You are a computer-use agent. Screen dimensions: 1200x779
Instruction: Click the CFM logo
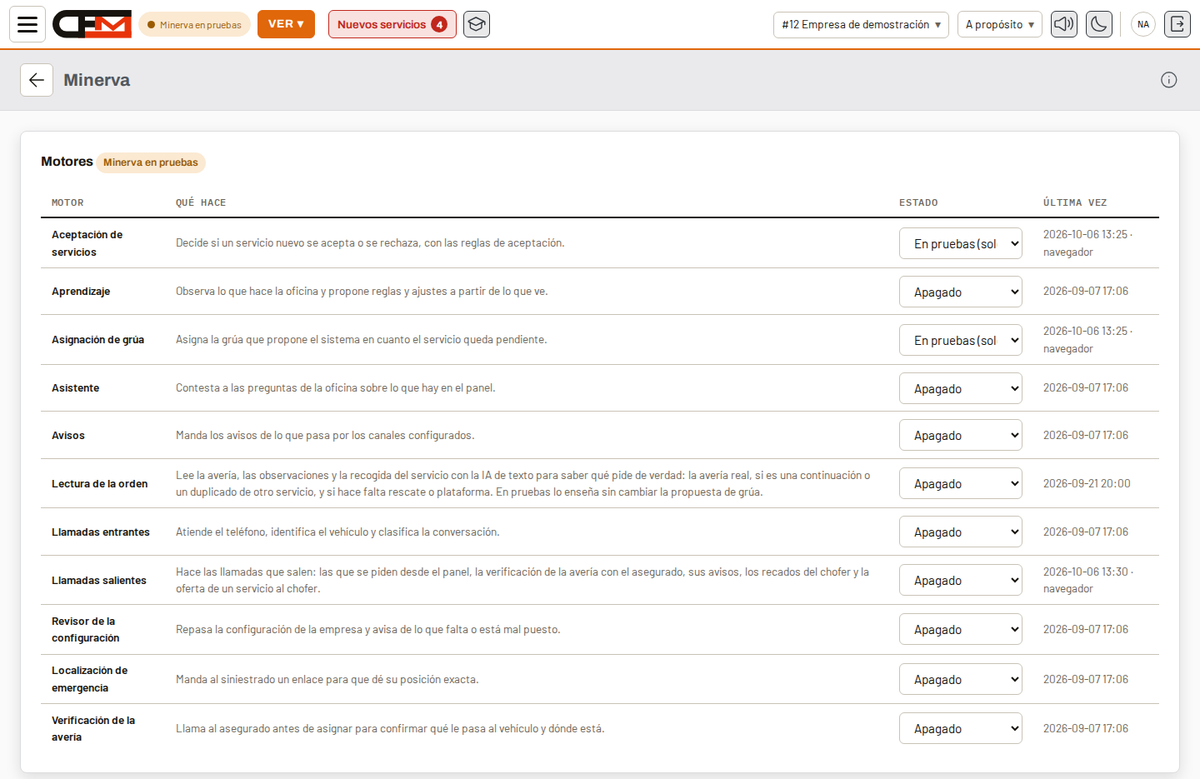(x=92, y=24)
